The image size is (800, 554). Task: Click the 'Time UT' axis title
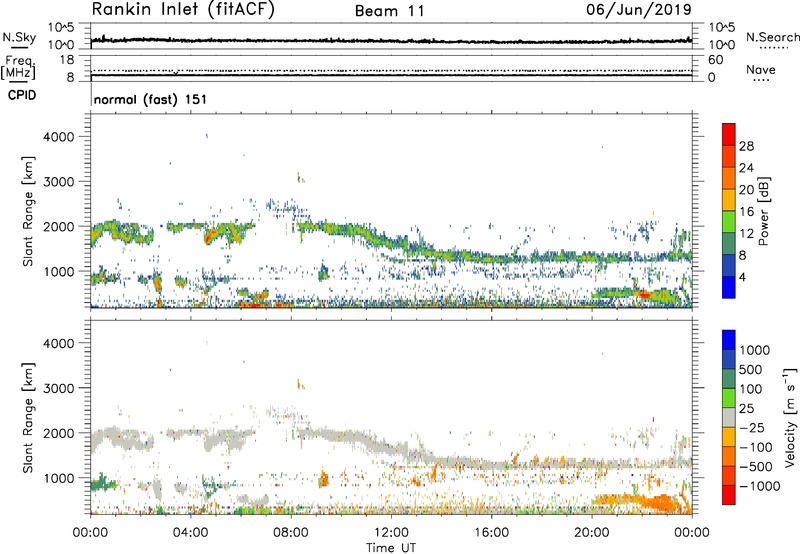[391, 547]
